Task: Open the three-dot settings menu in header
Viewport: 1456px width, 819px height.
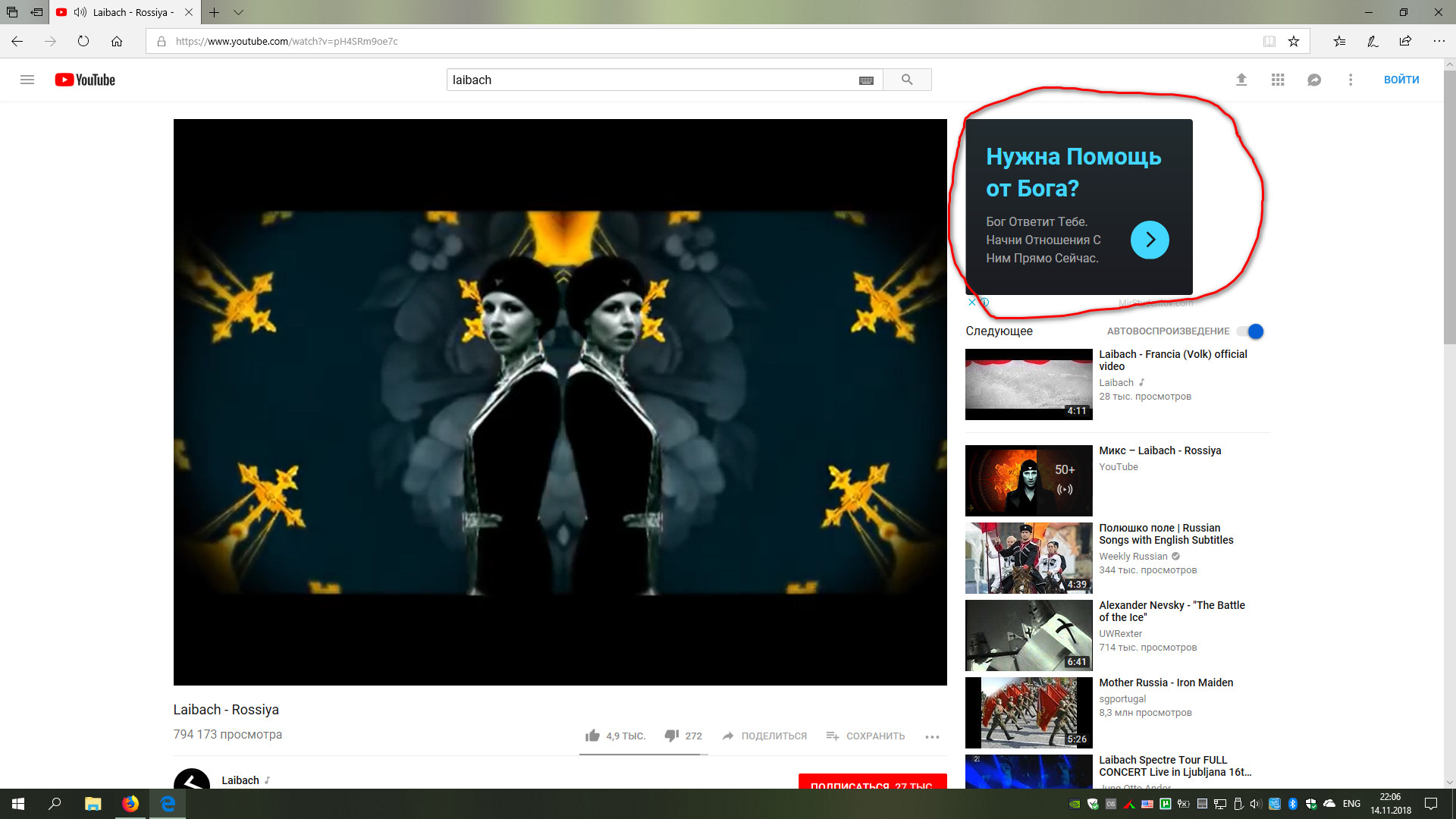Action: point(1351,80)
